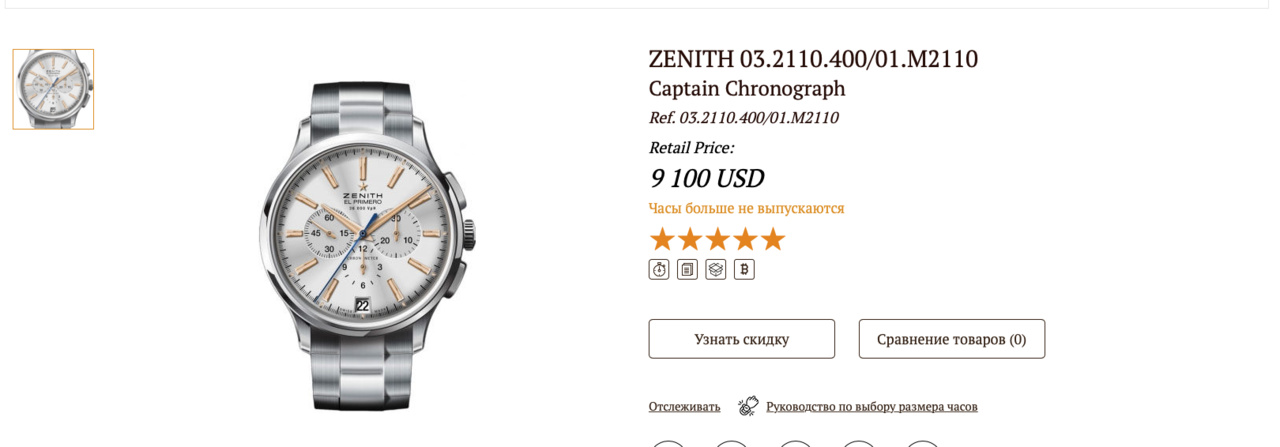Click the ZENITH 03.2110.400/01.M2110 product title

click(813, 59)
